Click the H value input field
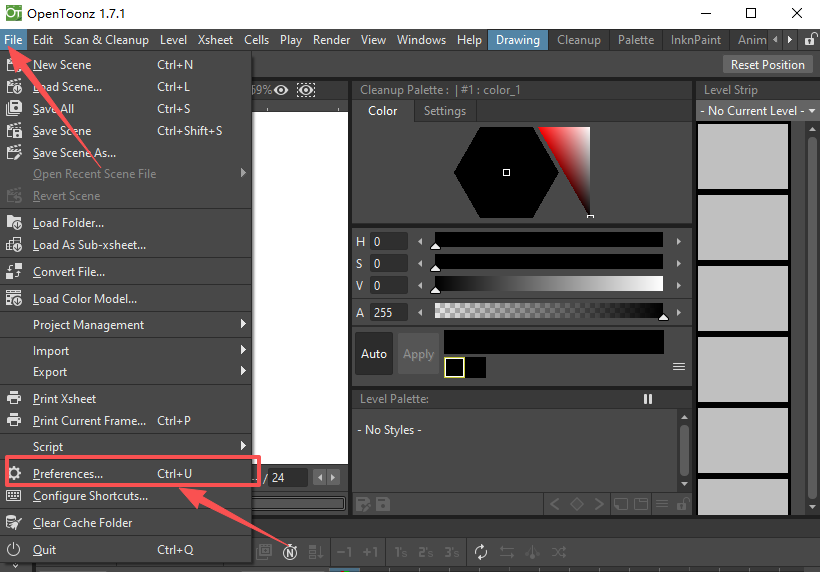This screenshot has width=820, height=572. (389, 242)
